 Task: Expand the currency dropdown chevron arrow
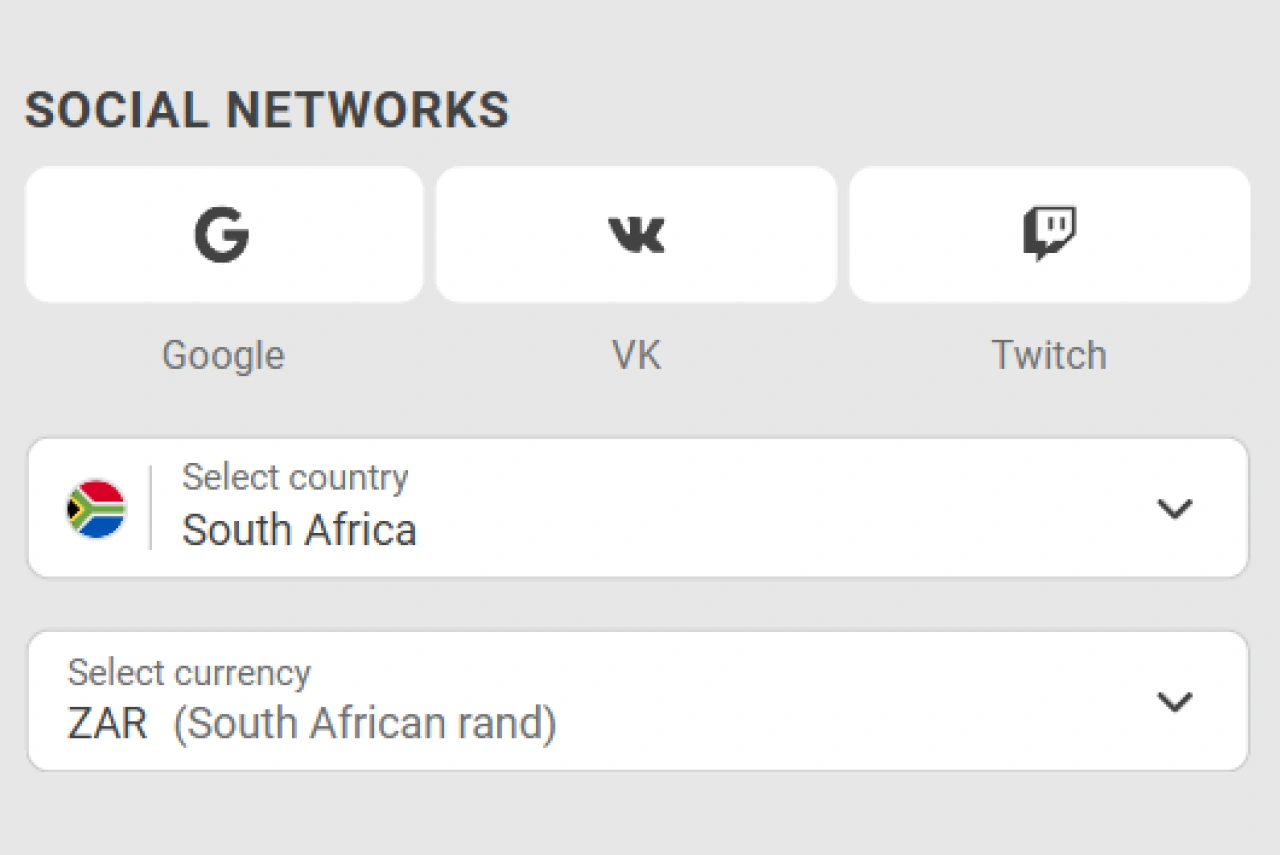pyautogui.click(x=1174, y=702)
